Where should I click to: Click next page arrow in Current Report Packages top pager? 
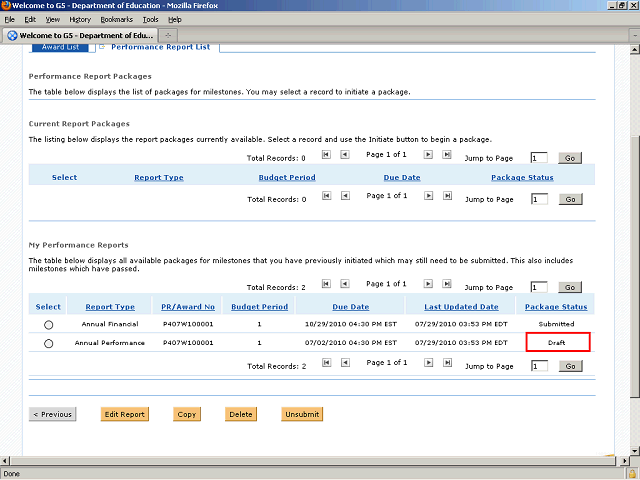click(428, 155)
